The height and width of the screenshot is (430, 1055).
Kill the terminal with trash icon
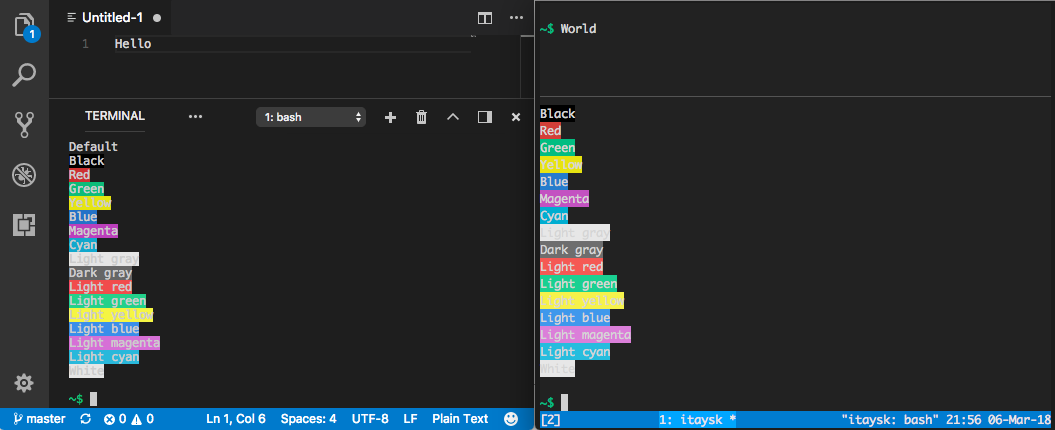421,117
